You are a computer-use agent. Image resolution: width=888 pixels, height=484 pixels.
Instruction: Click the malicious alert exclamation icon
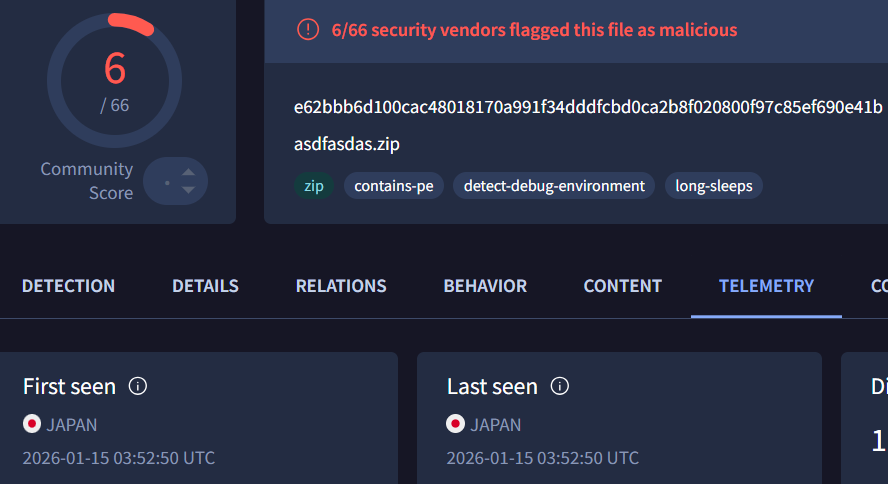coord(309,29)
